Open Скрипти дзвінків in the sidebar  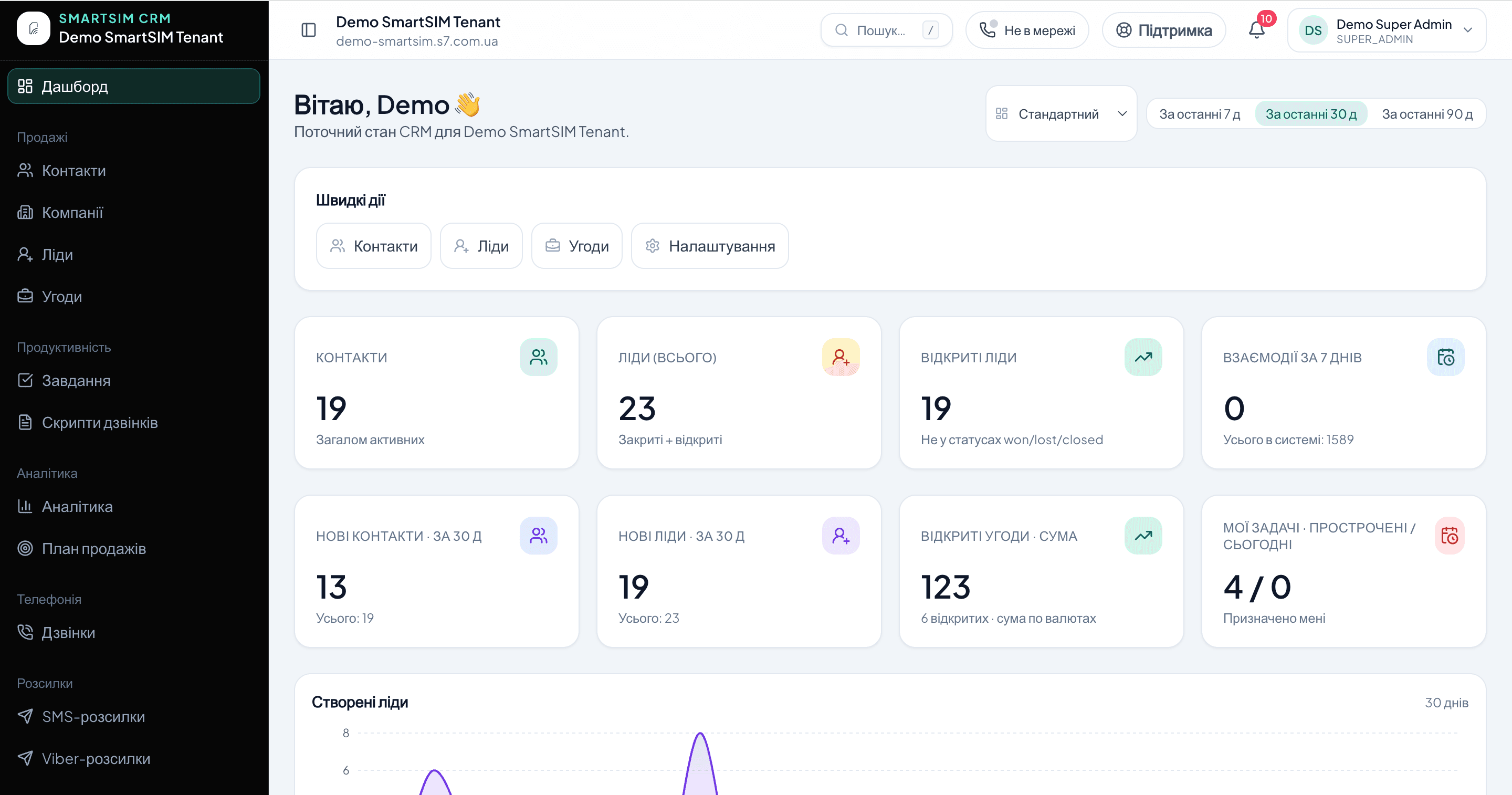click(x=134, y=423)
